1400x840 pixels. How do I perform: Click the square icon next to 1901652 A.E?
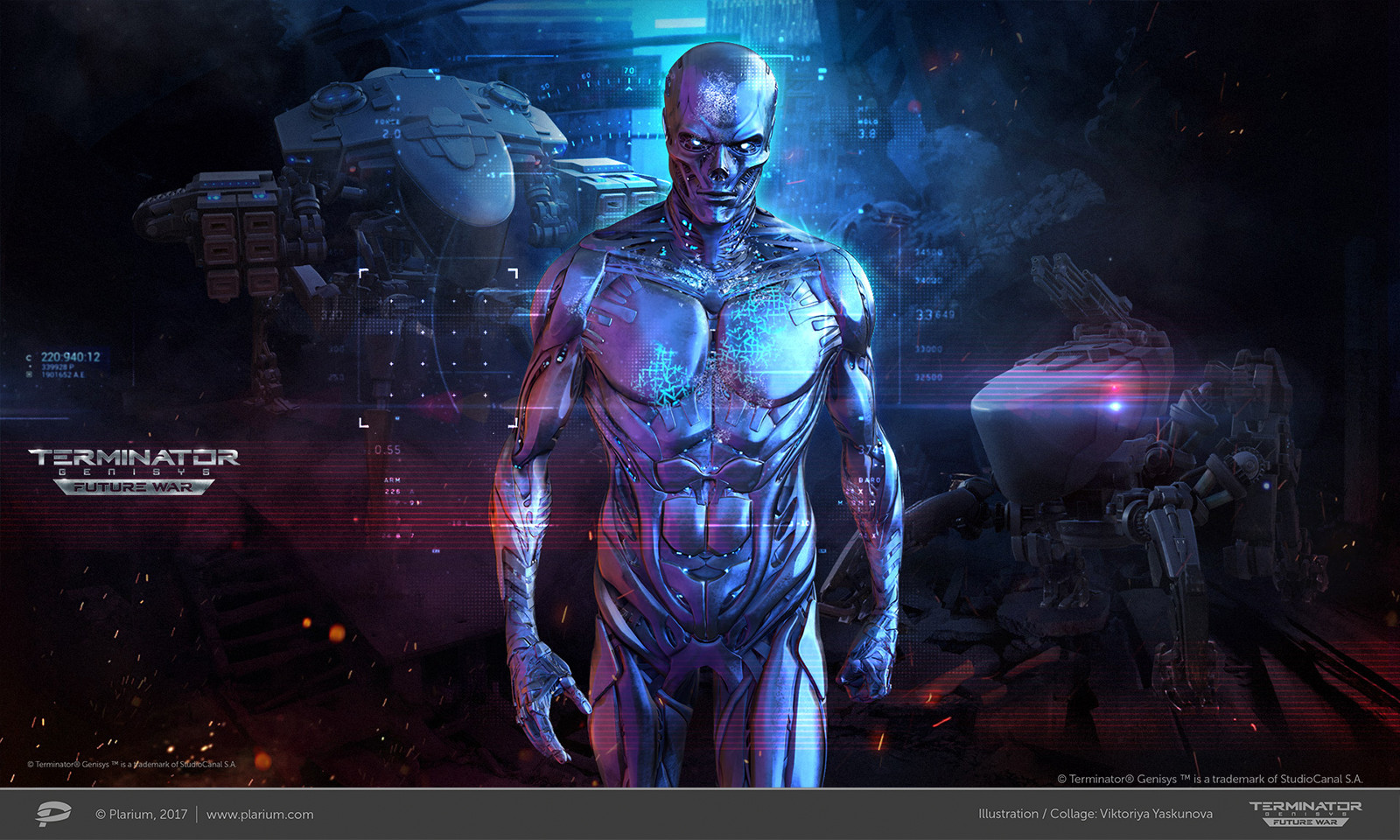coord(28,374)
